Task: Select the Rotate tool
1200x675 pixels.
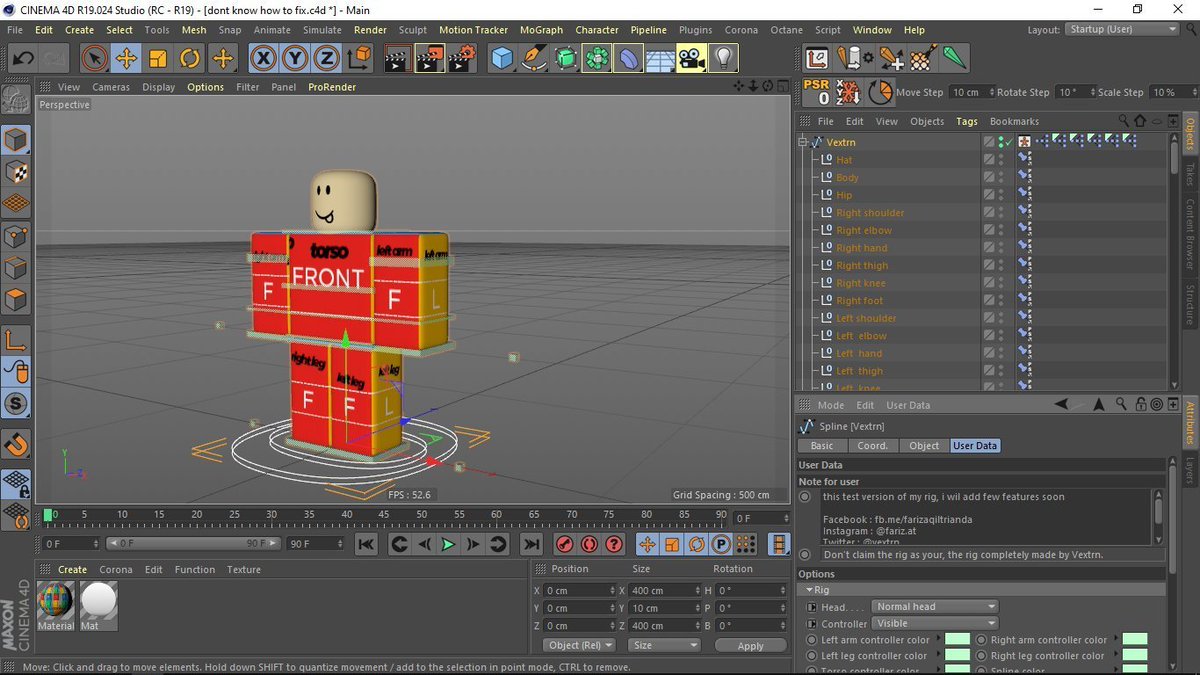Action: [x=190, y=58]
